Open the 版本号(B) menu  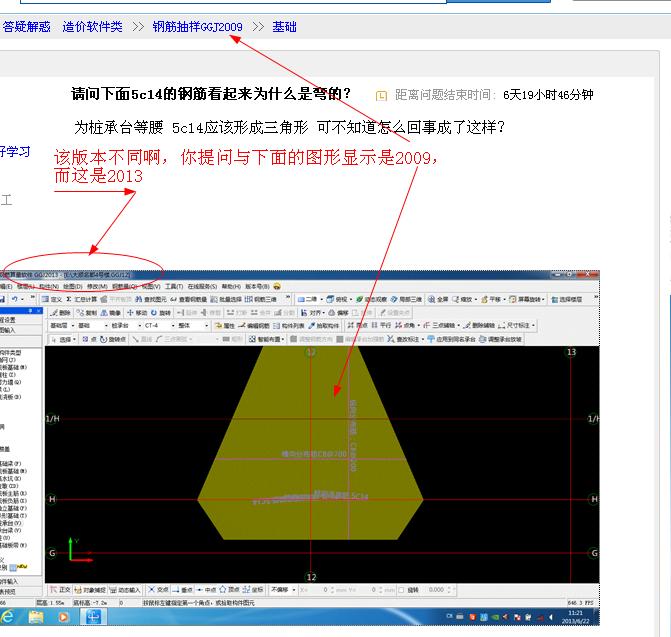(x=257, y=286)
